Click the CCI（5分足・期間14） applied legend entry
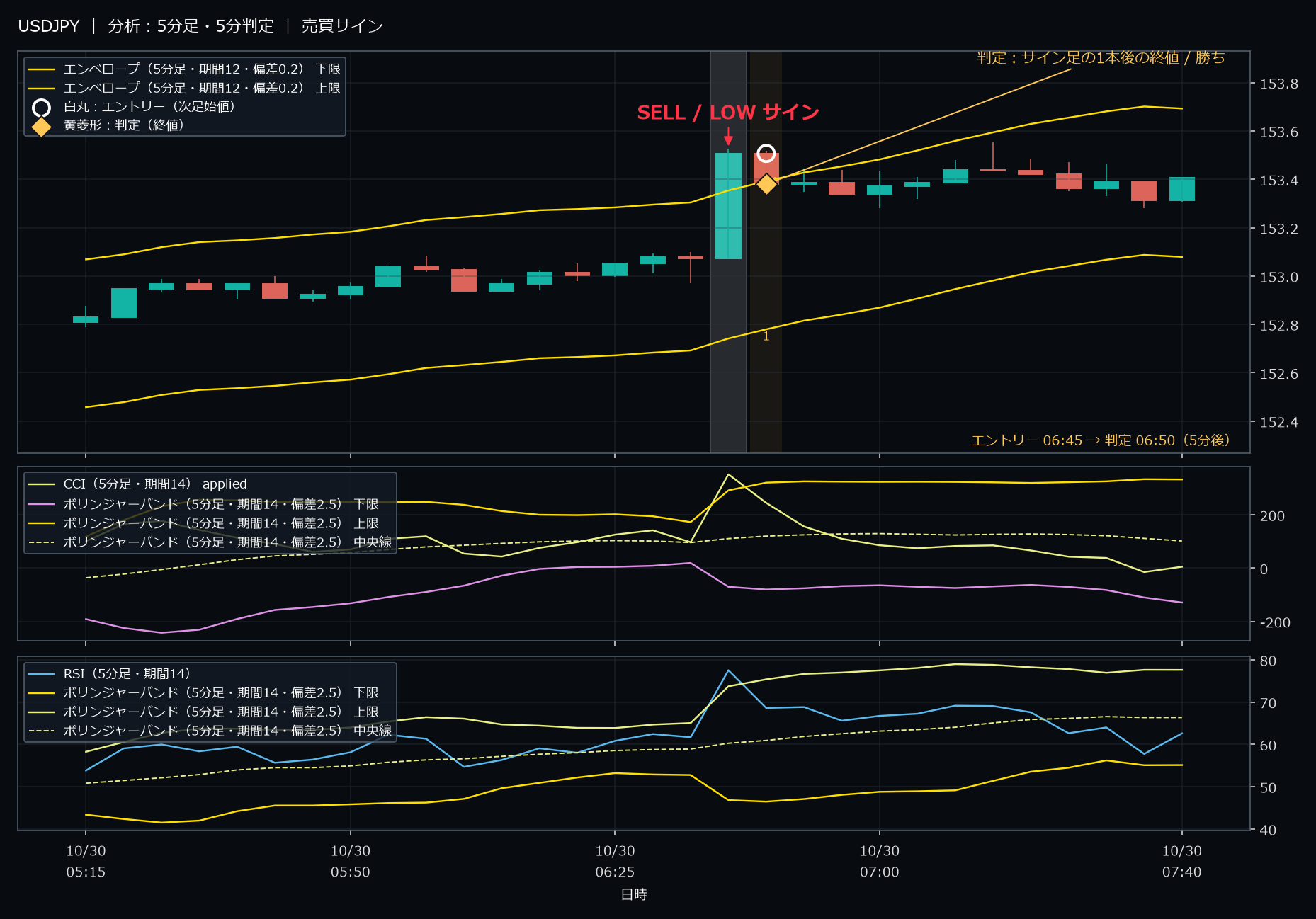This screenshot has height=919, width=1316. pos(137,484)
